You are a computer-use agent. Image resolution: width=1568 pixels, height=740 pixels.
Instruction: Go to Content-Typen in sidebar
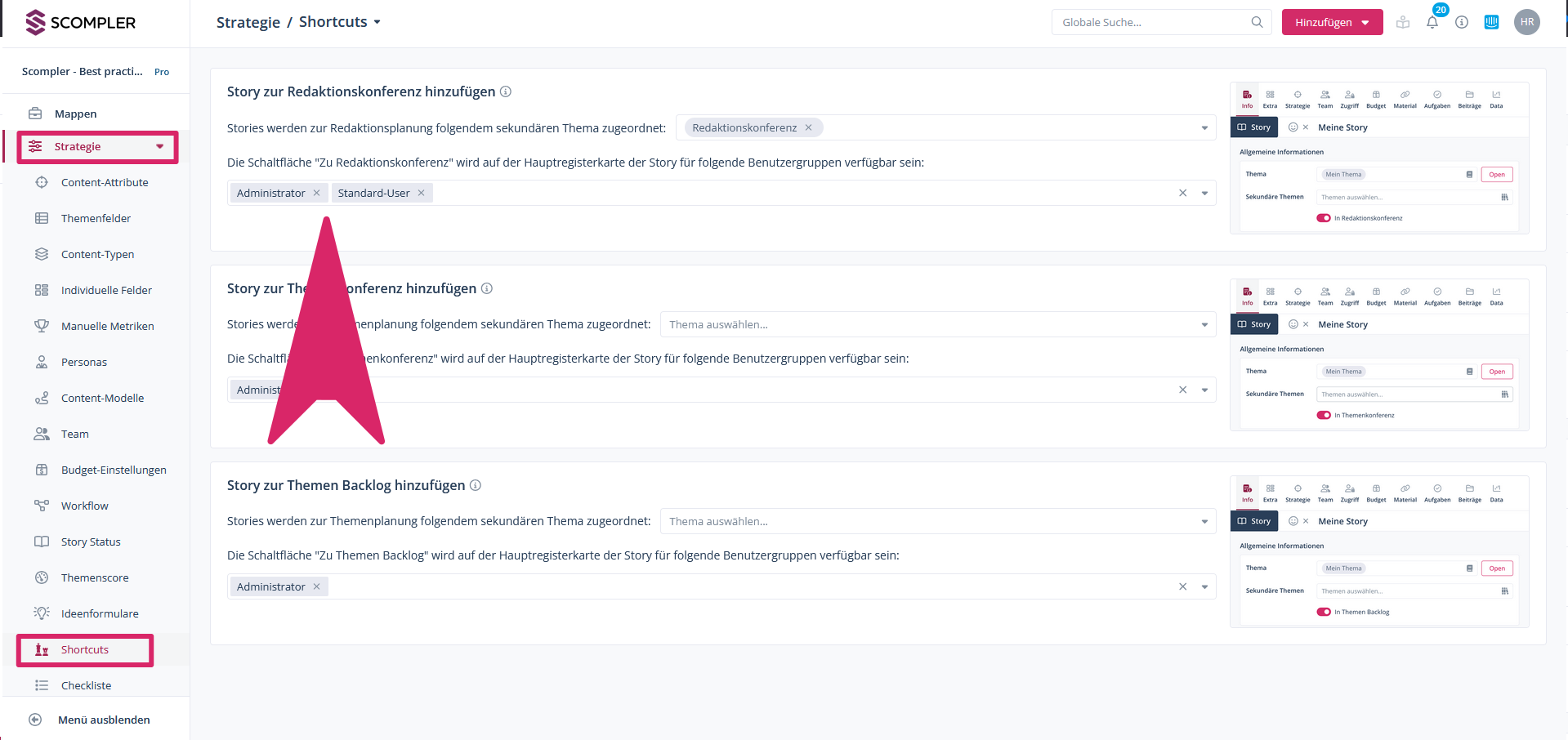[x=97, y=254]
